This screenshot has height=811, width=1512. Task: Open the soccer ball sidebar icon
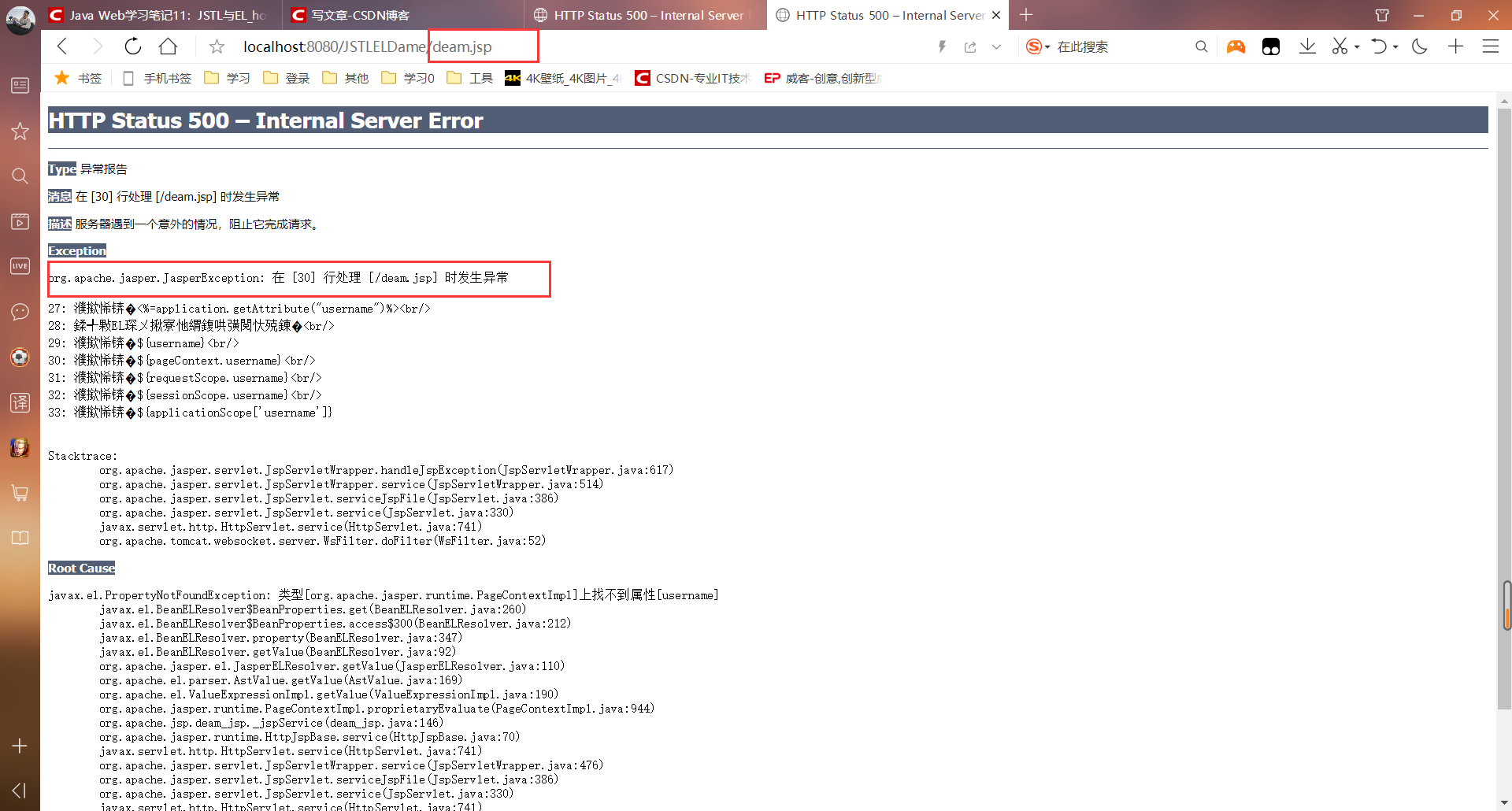click(20, 357)
